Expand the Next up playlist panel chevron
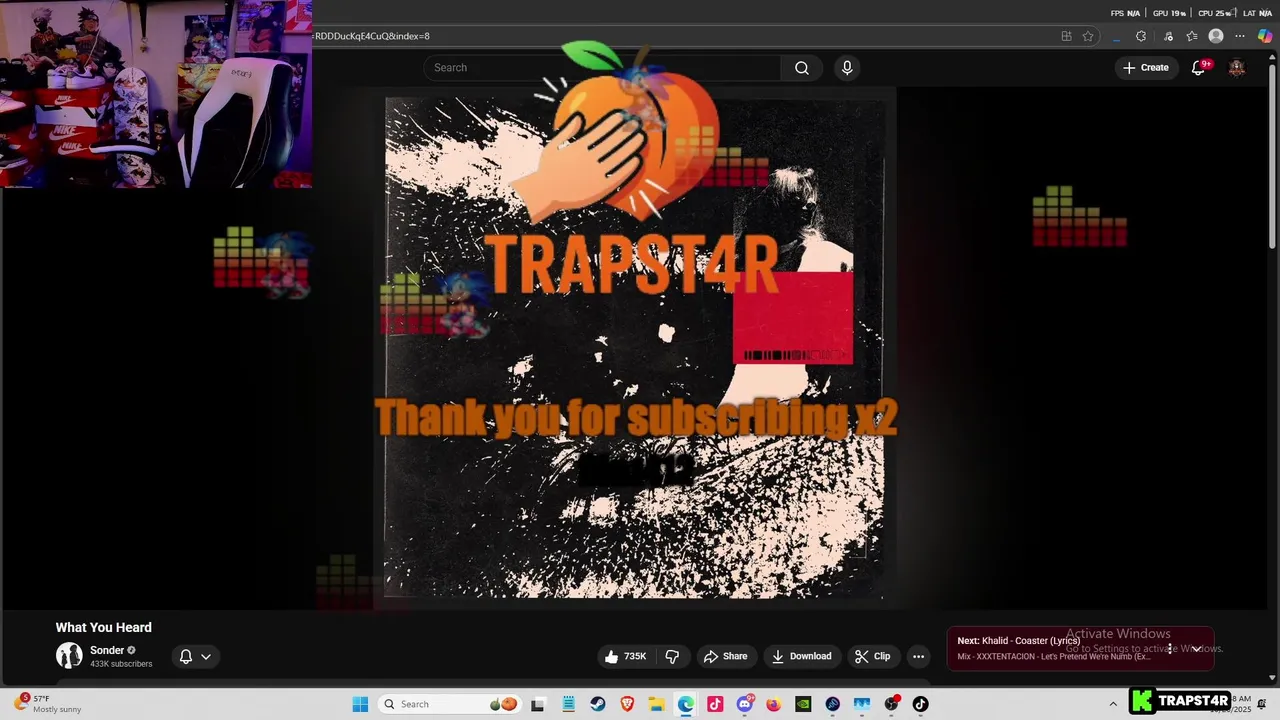 click(1196, 648)
